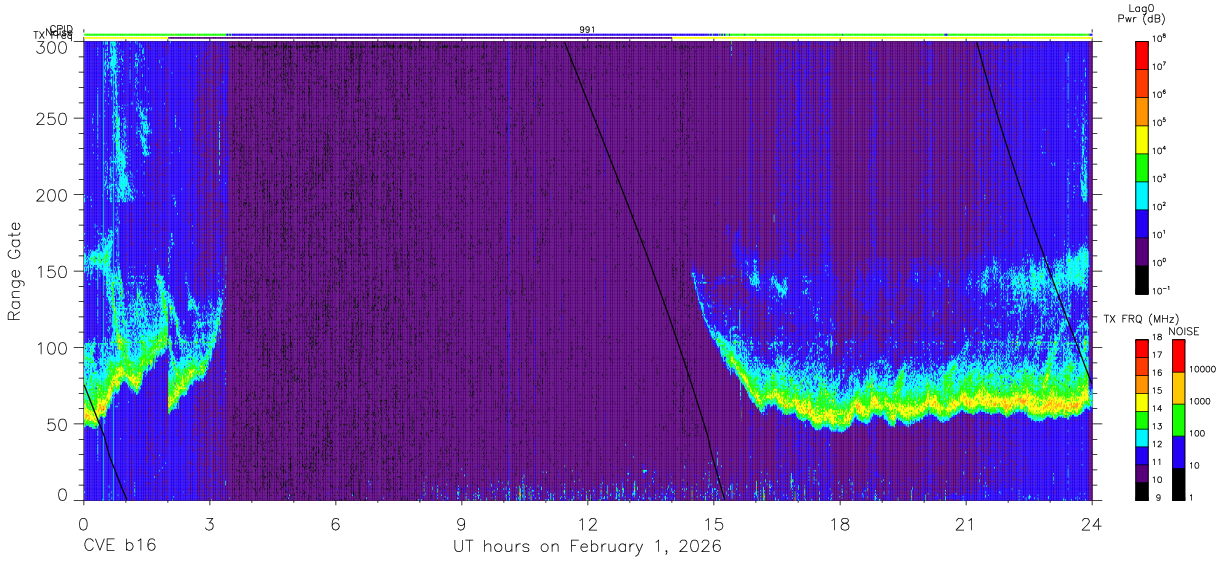Click the x-axis tick label '3'
This screenshot has width=1228, height=567.
point(209,523)
